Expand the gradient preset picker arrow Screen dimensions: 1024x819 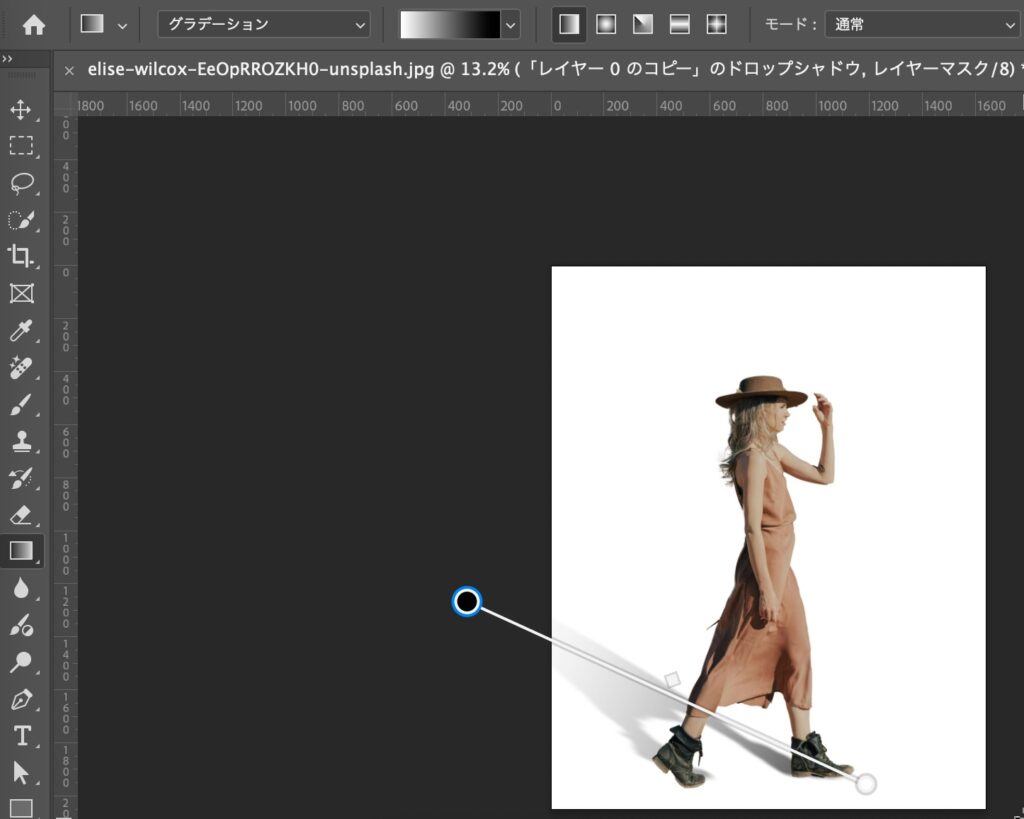(x=512, y=25)
